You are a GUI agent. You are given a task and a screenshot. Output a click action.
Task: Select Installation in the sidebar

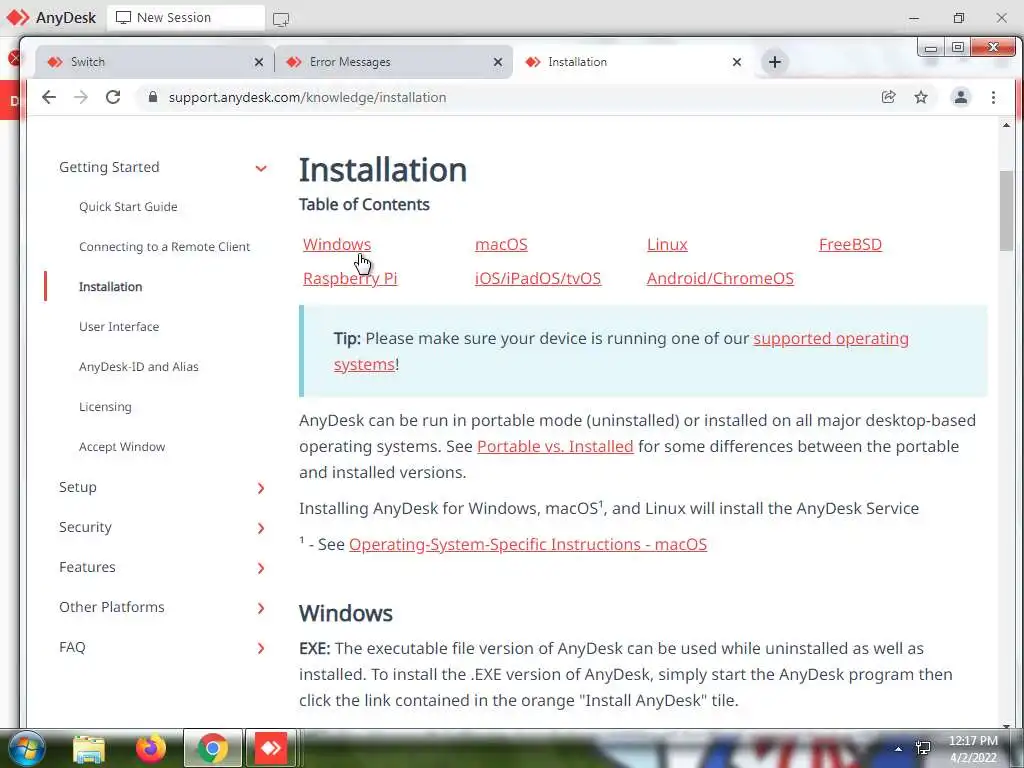point(110,287)
